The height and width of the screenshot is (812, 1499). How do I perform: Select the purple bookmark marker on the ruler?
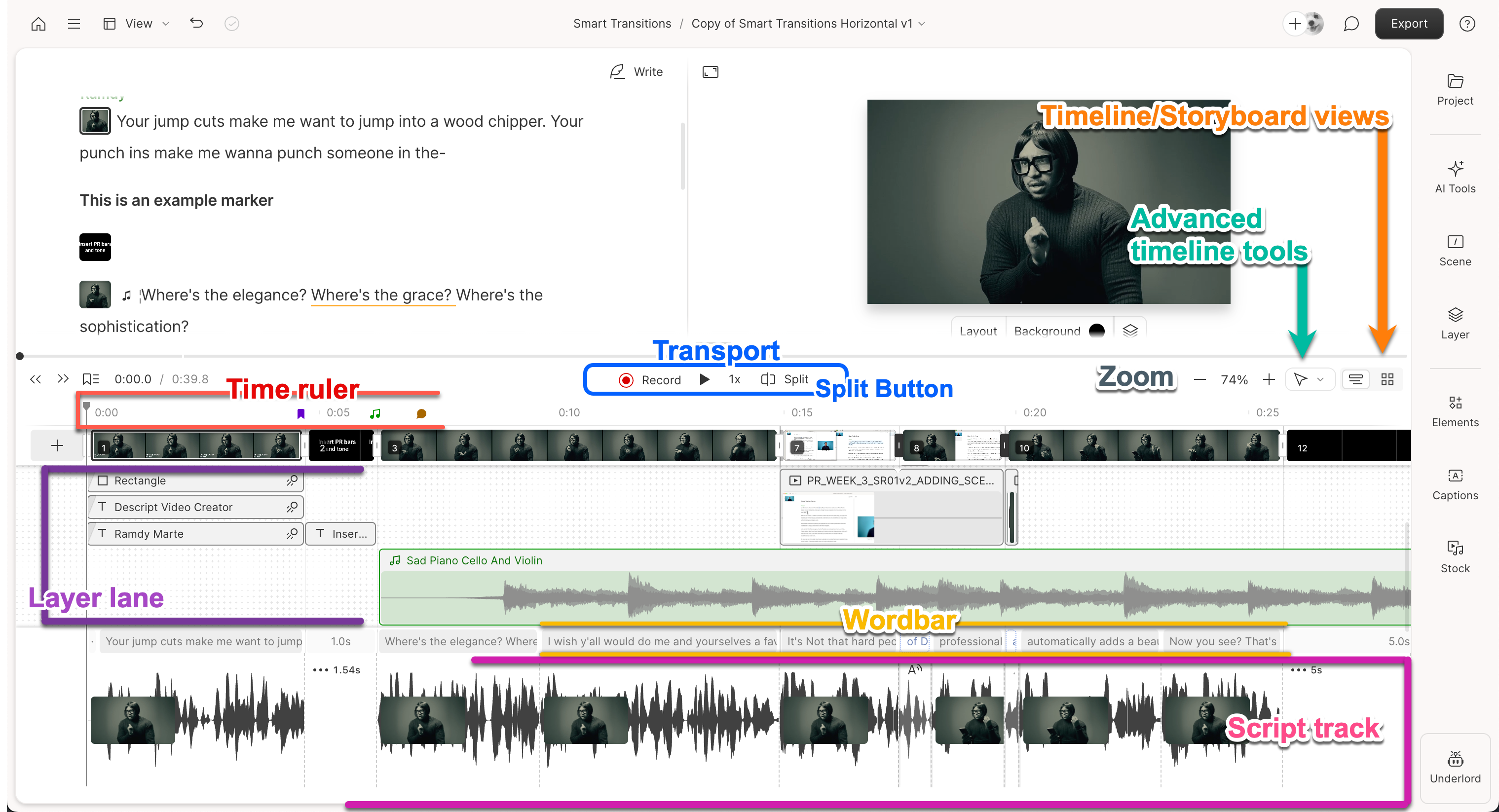300,413
